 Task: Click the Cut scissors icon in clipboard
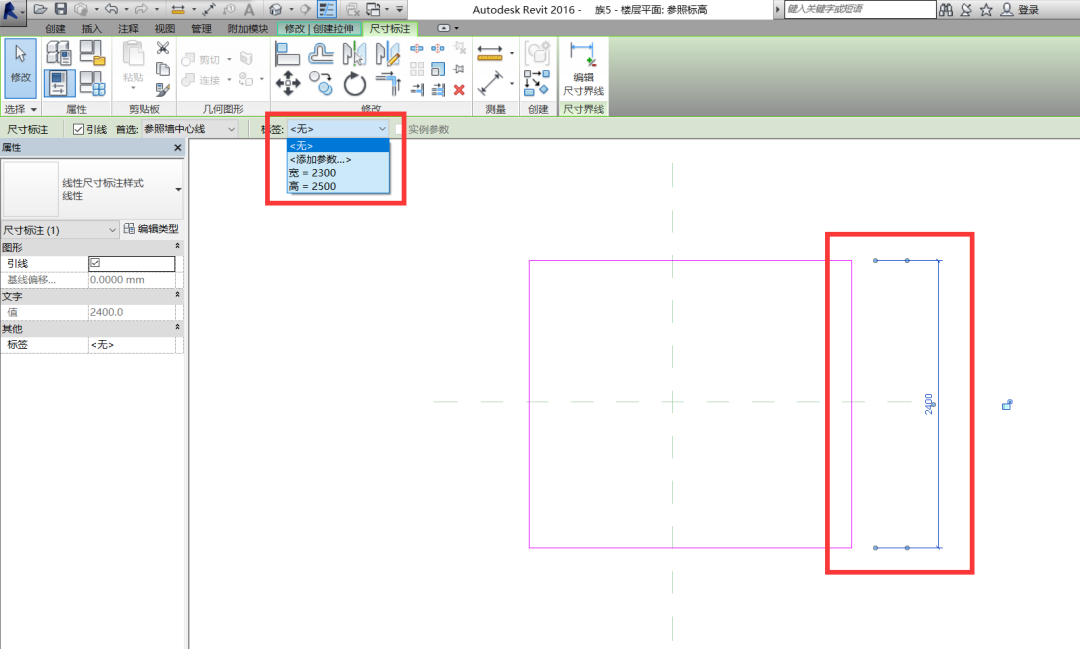(163, 48)
